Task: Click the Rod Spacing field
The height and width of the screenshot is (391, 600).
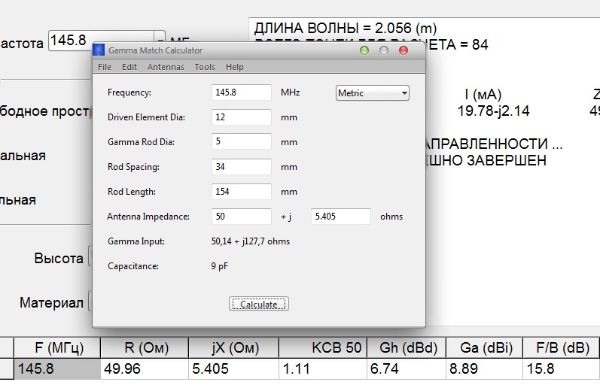Action: click(x=241, y=167)
